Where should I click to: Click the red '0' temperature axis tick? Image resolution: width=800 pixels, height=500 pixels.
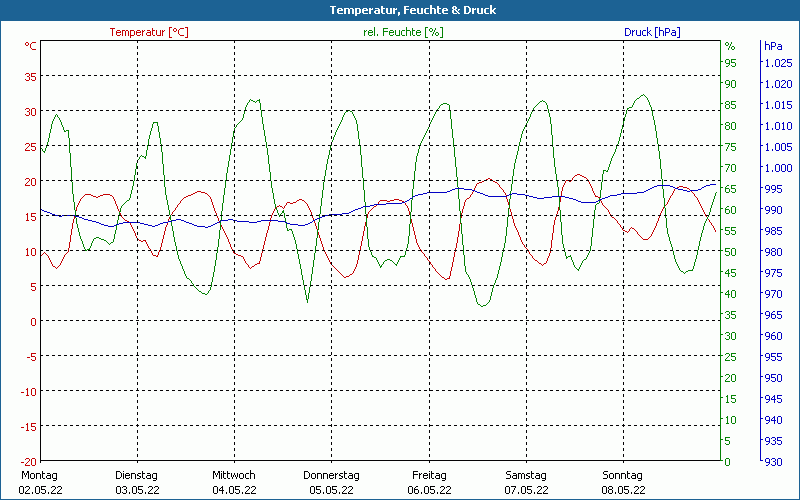pyautogui.click(x=34, y=322)
